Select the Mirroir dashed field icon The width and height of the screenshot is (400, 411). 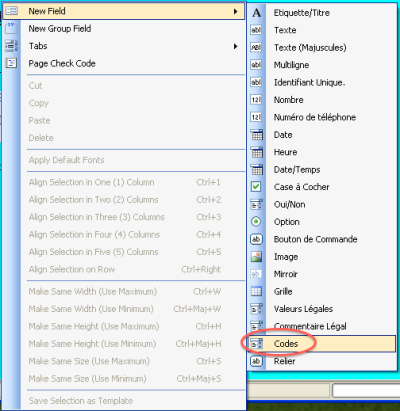[256, 274]
